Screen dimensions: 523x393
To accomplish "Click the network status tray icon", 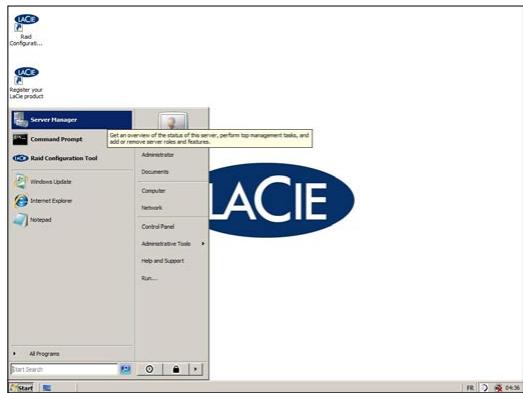I will [x=498, y=388].
